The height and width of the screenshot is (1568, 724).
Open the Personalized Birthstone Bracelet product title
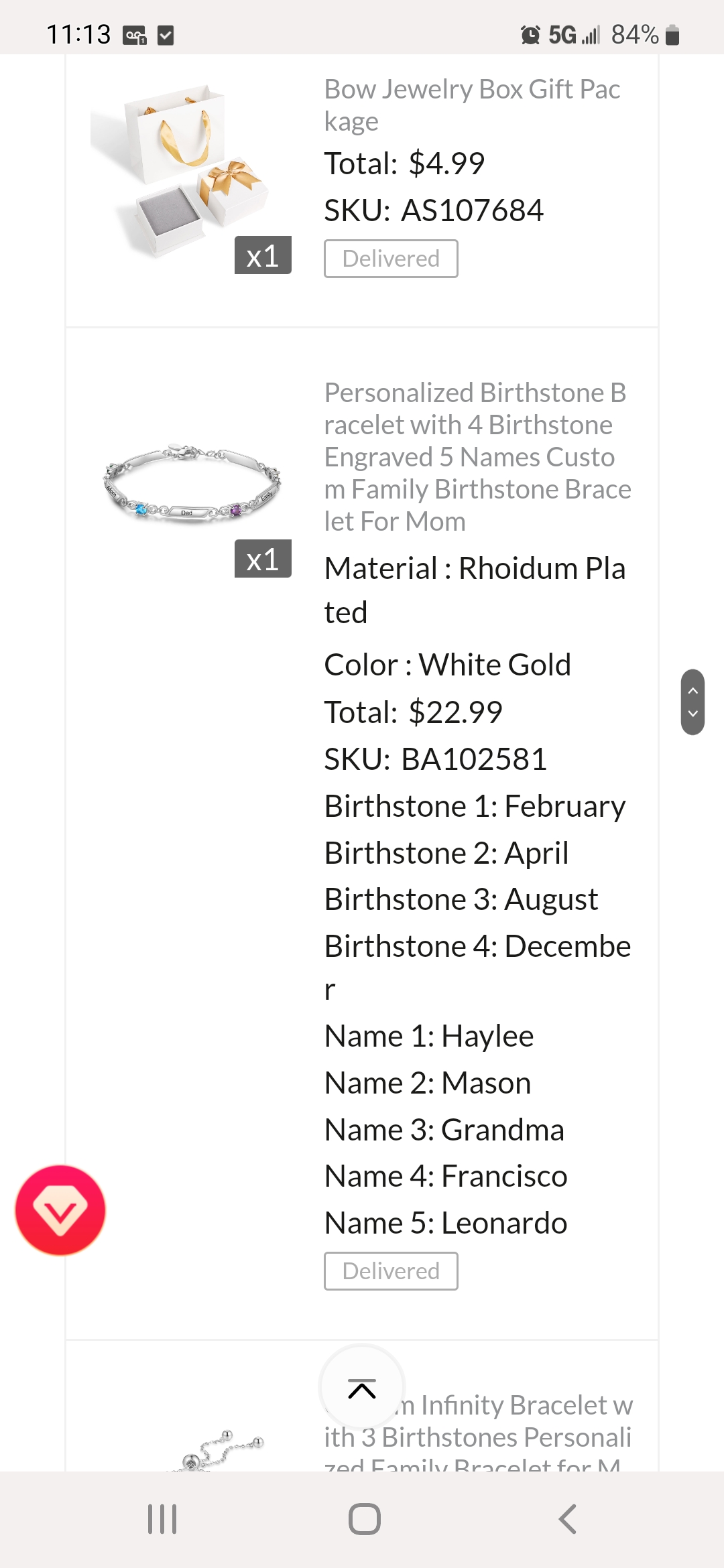[x=477, y=456]
